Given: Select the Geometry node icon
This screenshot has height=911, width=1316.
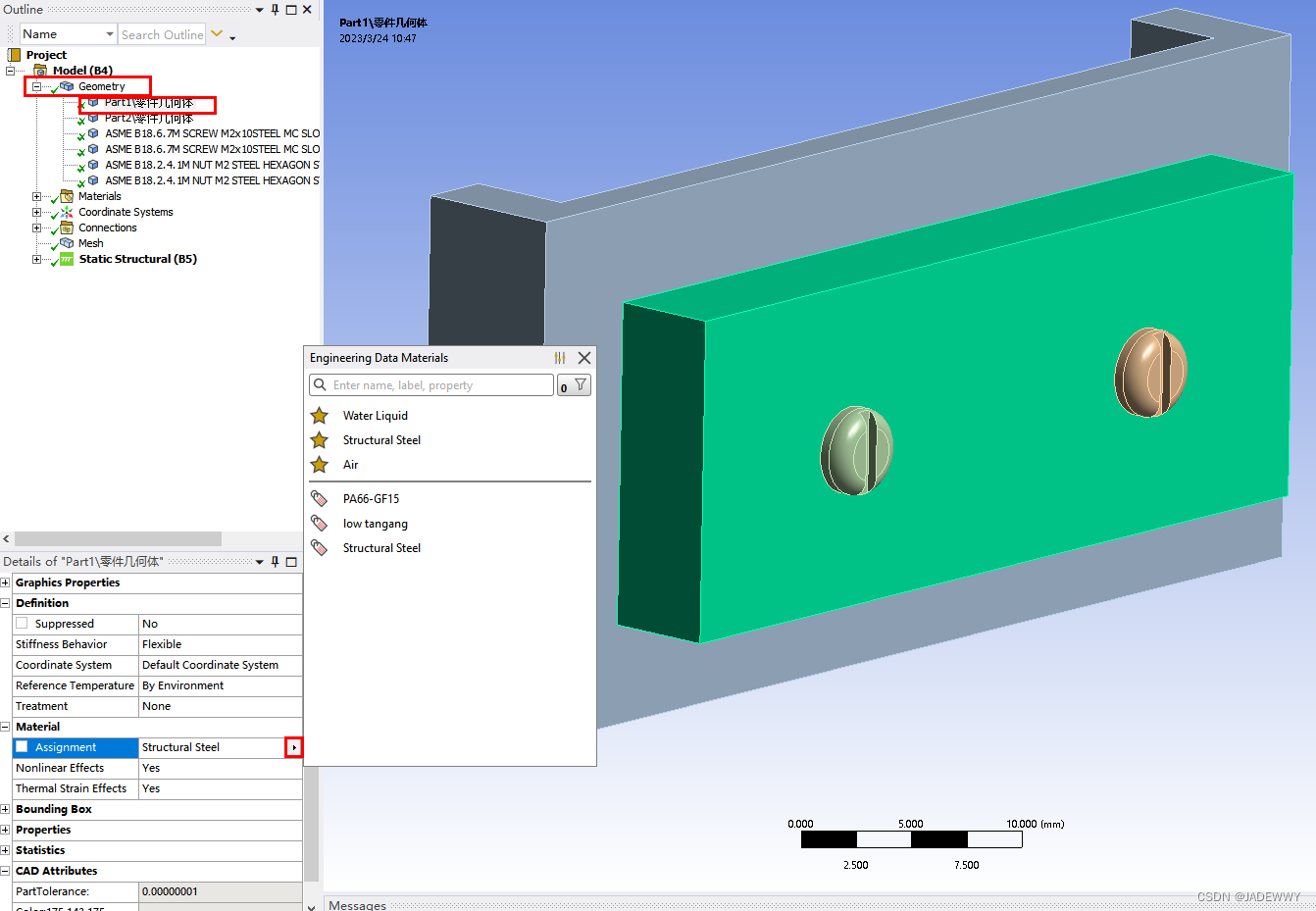Looking at the screenshot, I should (x=65, y=86).
